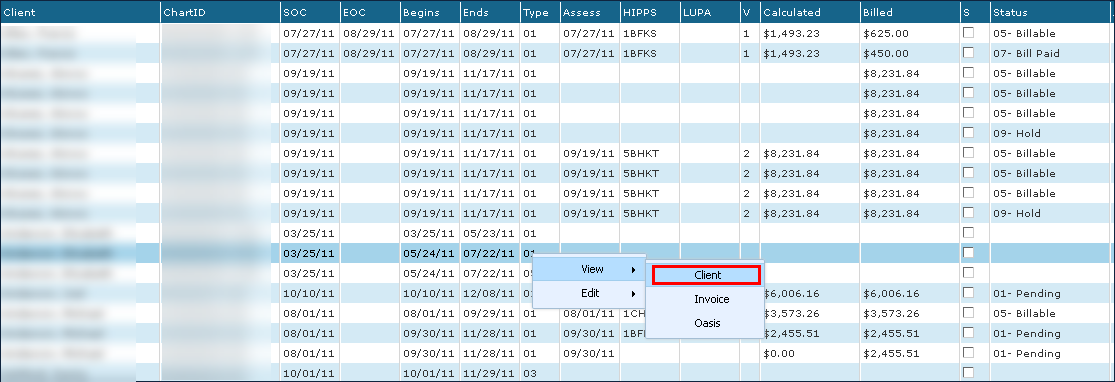Select Client from the View submenu
This screenshot has width=1115, height=382.
707,275
